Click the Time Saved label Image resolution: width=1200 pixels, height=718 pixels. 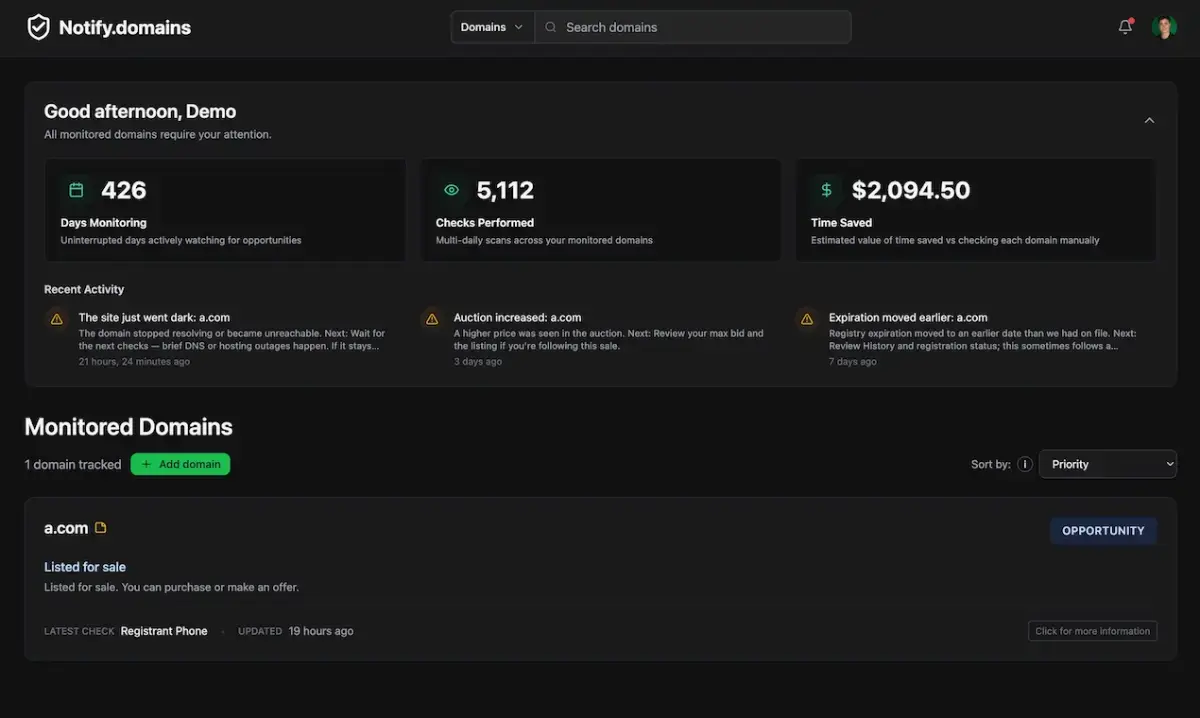coord(841,223)
